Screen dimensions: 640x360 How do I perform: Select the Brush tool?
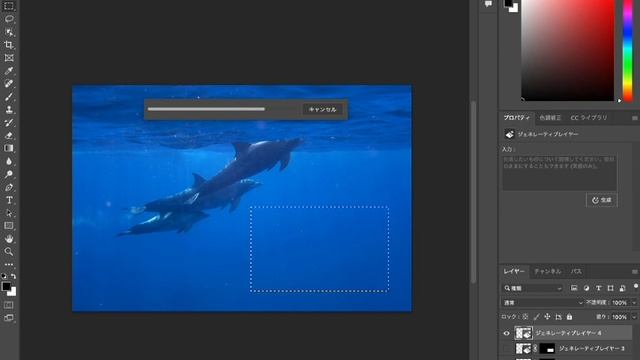point(9,97)
